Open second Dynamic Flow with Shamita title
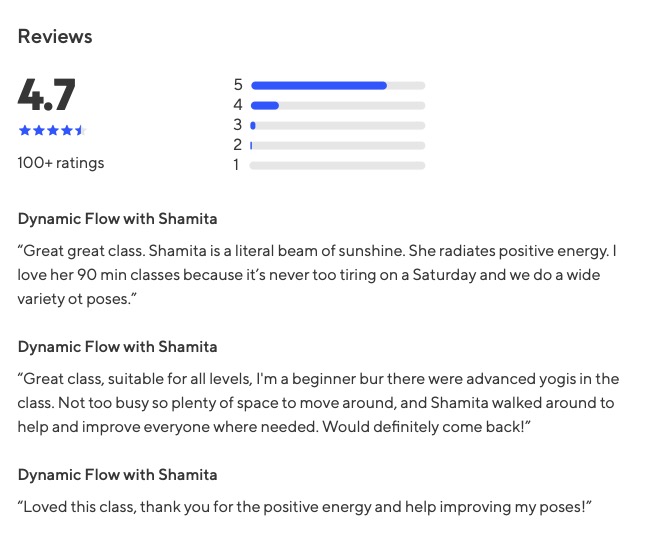653x543 pixels. pyautogui.click(x=117, y=346)
